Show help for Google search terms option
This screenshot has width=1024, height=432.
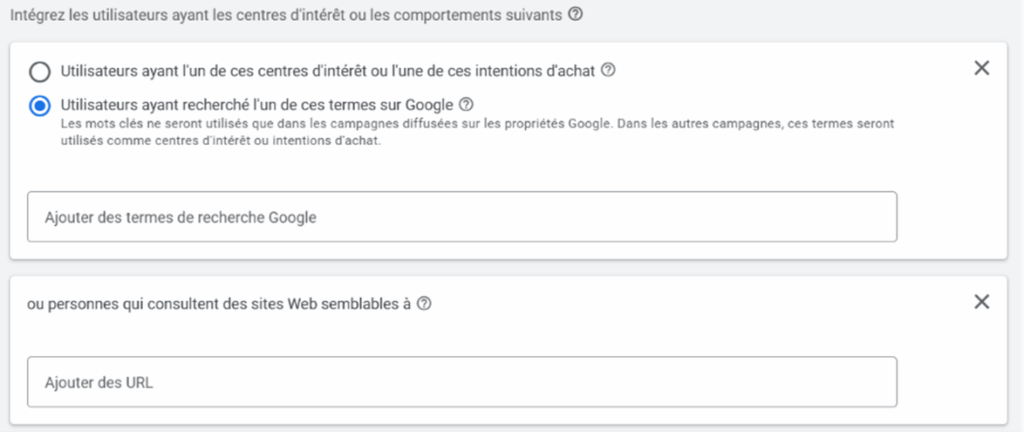pyautogui.click(x=465, y=103)
